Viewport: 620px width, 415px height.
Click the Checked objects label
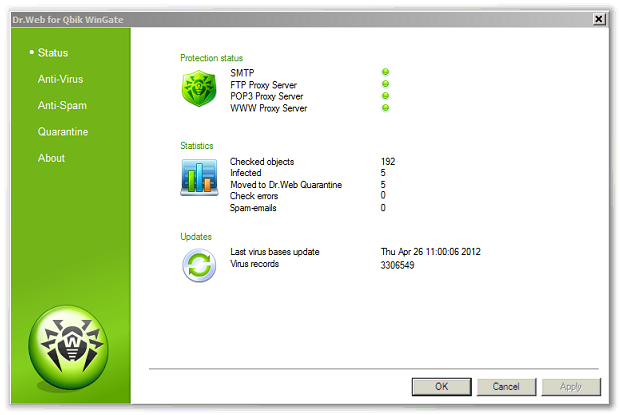click(x=262, y=162)
